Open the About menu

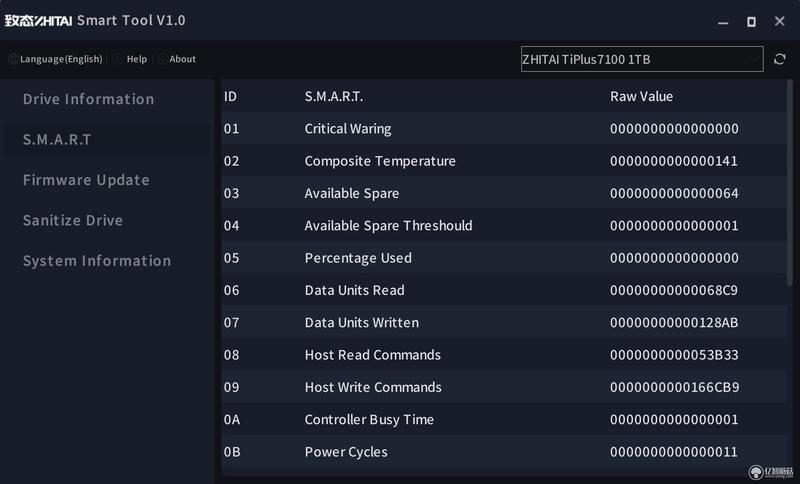click(183, 59)
